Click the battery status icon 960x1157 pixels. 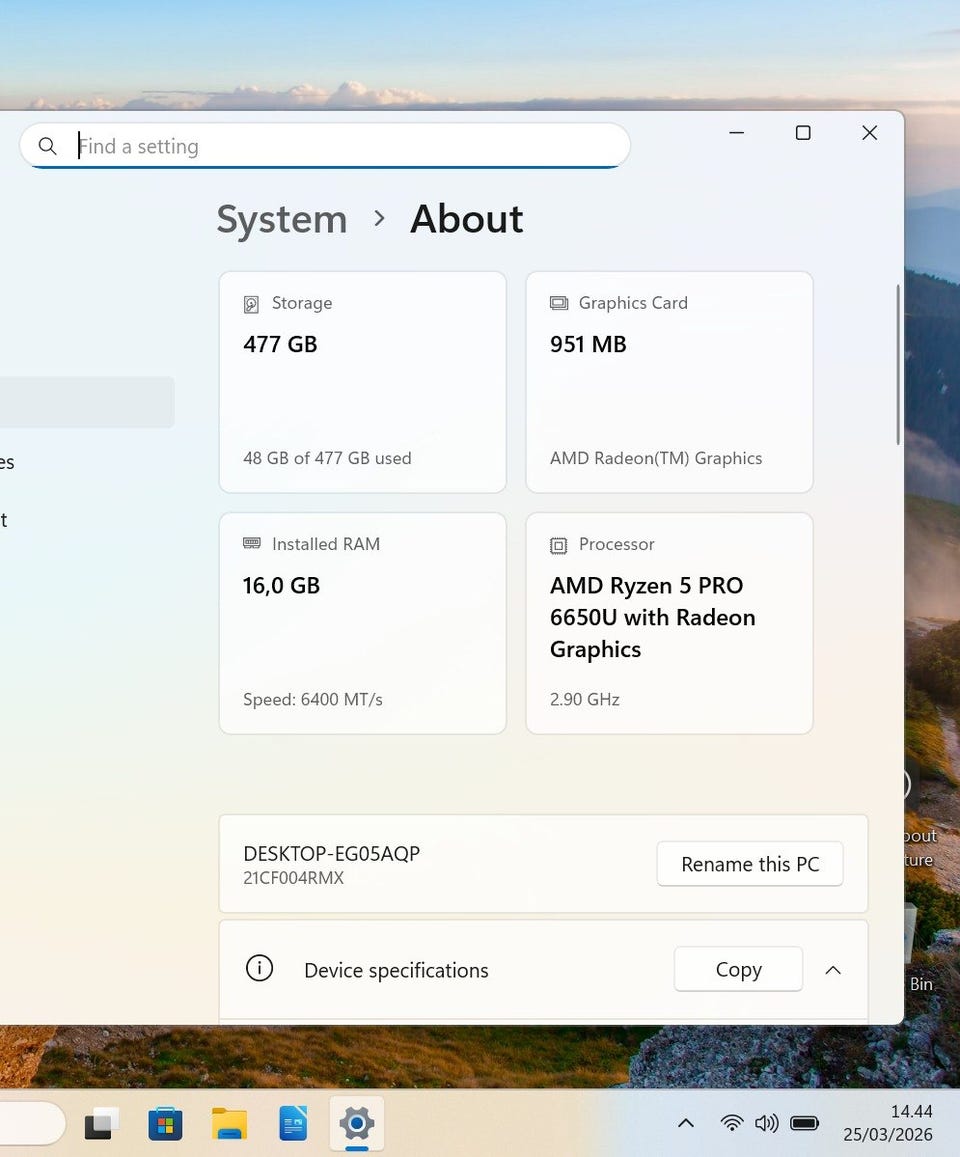804,1123
